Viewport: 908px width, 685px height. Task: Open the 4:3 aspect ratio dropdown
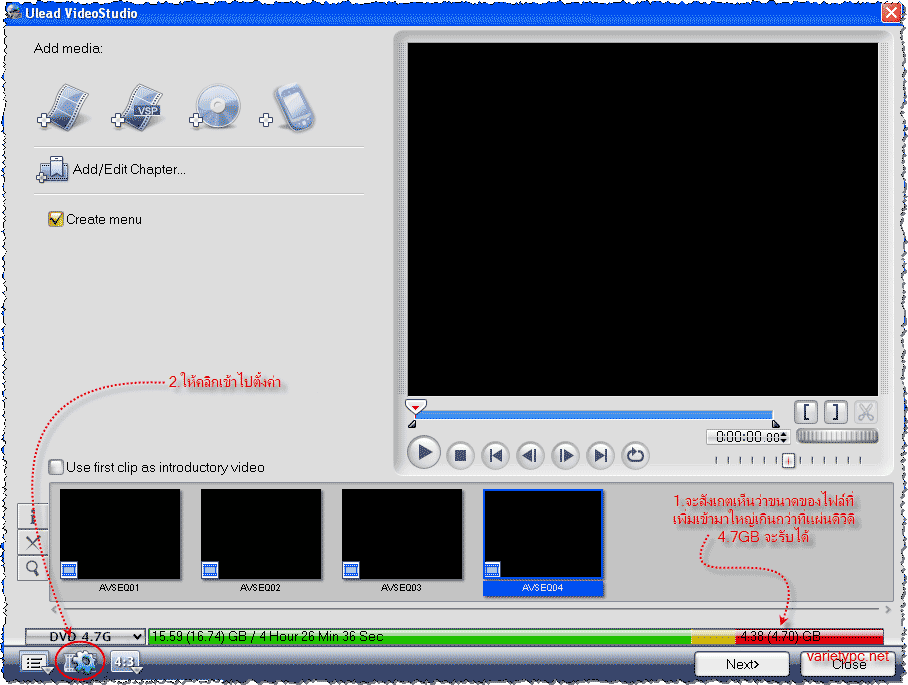point(126,662)
